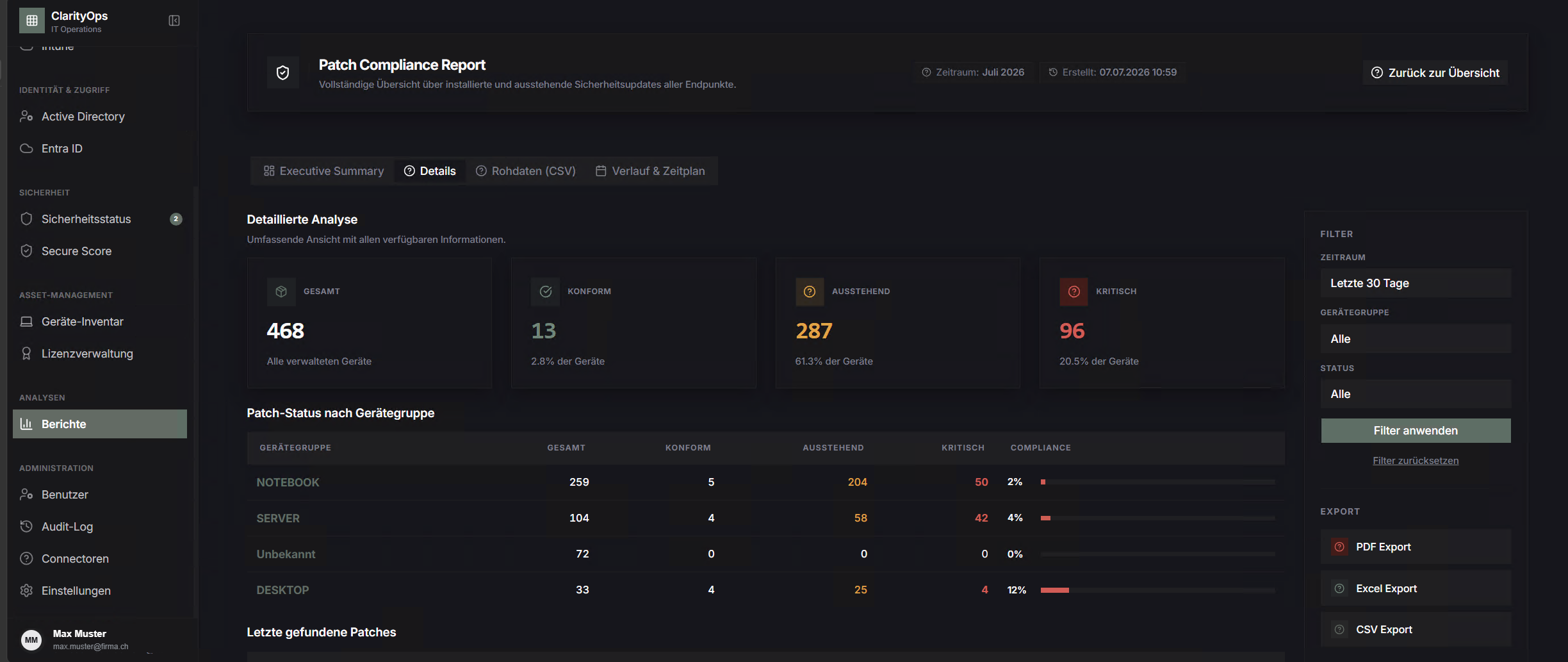Click the Einstellungen gear icon
This screenshot has width=1568, height=662.
26,590
